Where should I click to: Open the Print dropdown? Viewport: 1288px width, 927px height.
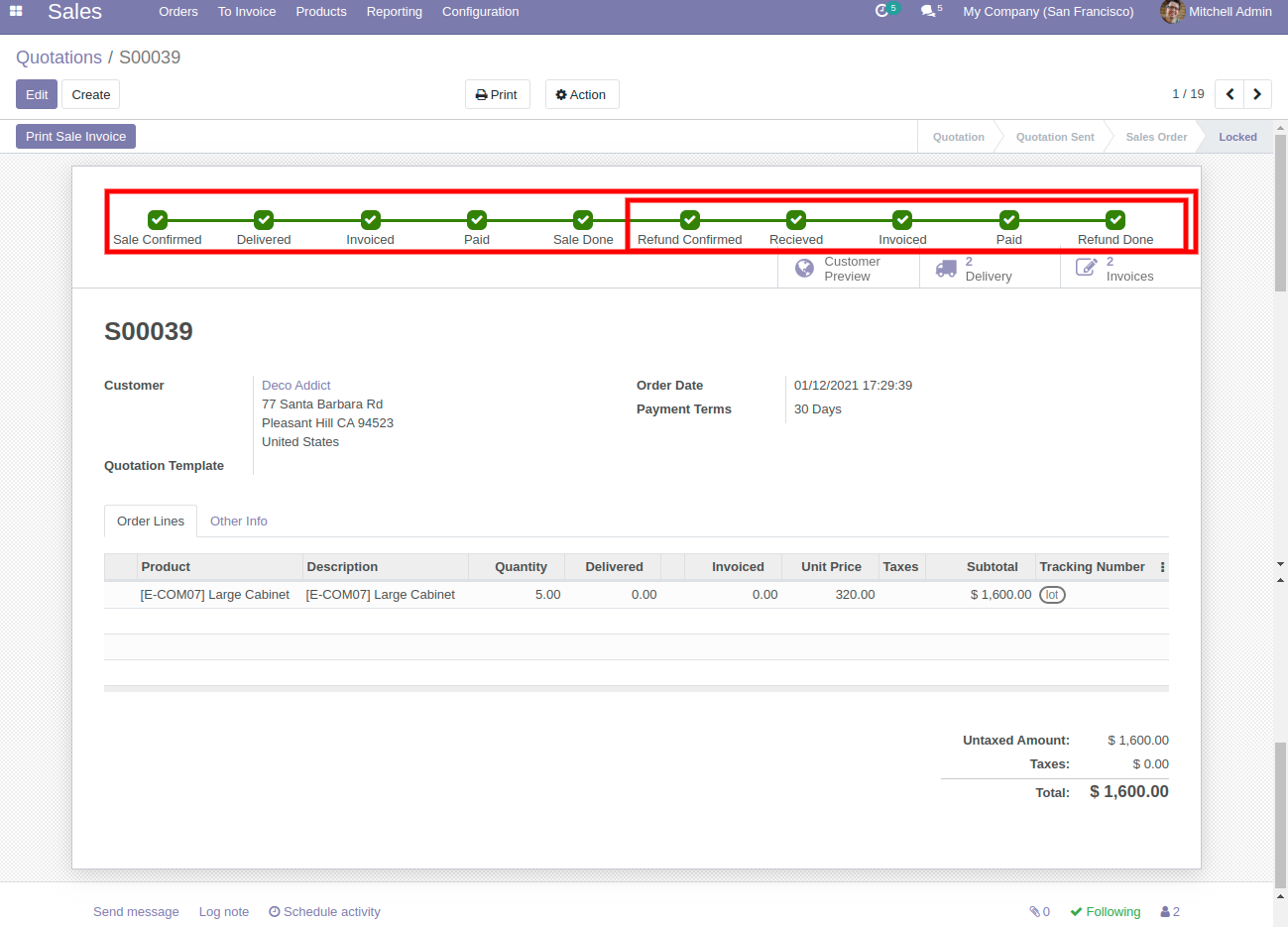[x=497, y=94]
